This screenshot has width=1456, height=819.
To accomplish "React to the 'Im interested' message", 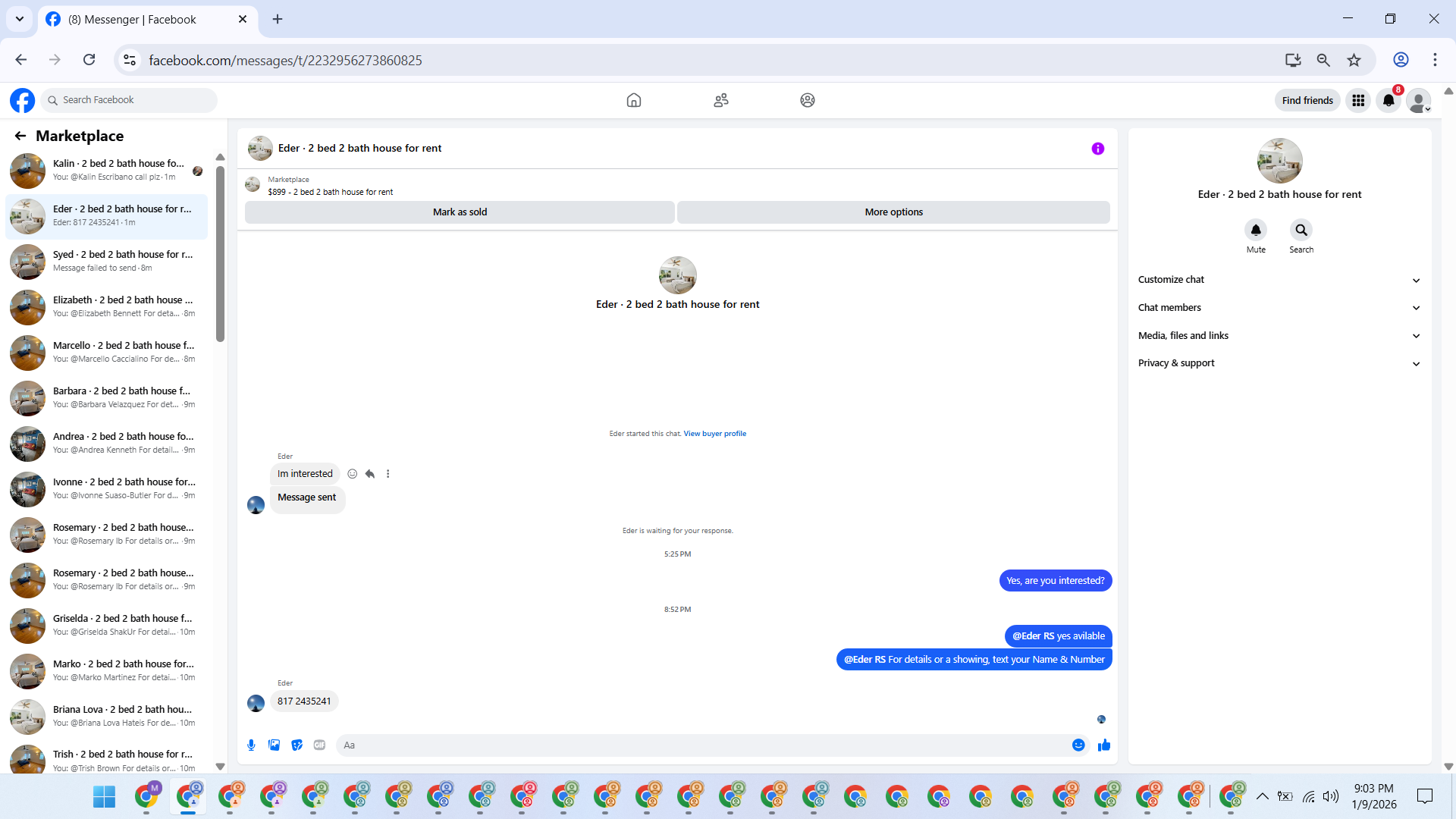I will (352, 474).
